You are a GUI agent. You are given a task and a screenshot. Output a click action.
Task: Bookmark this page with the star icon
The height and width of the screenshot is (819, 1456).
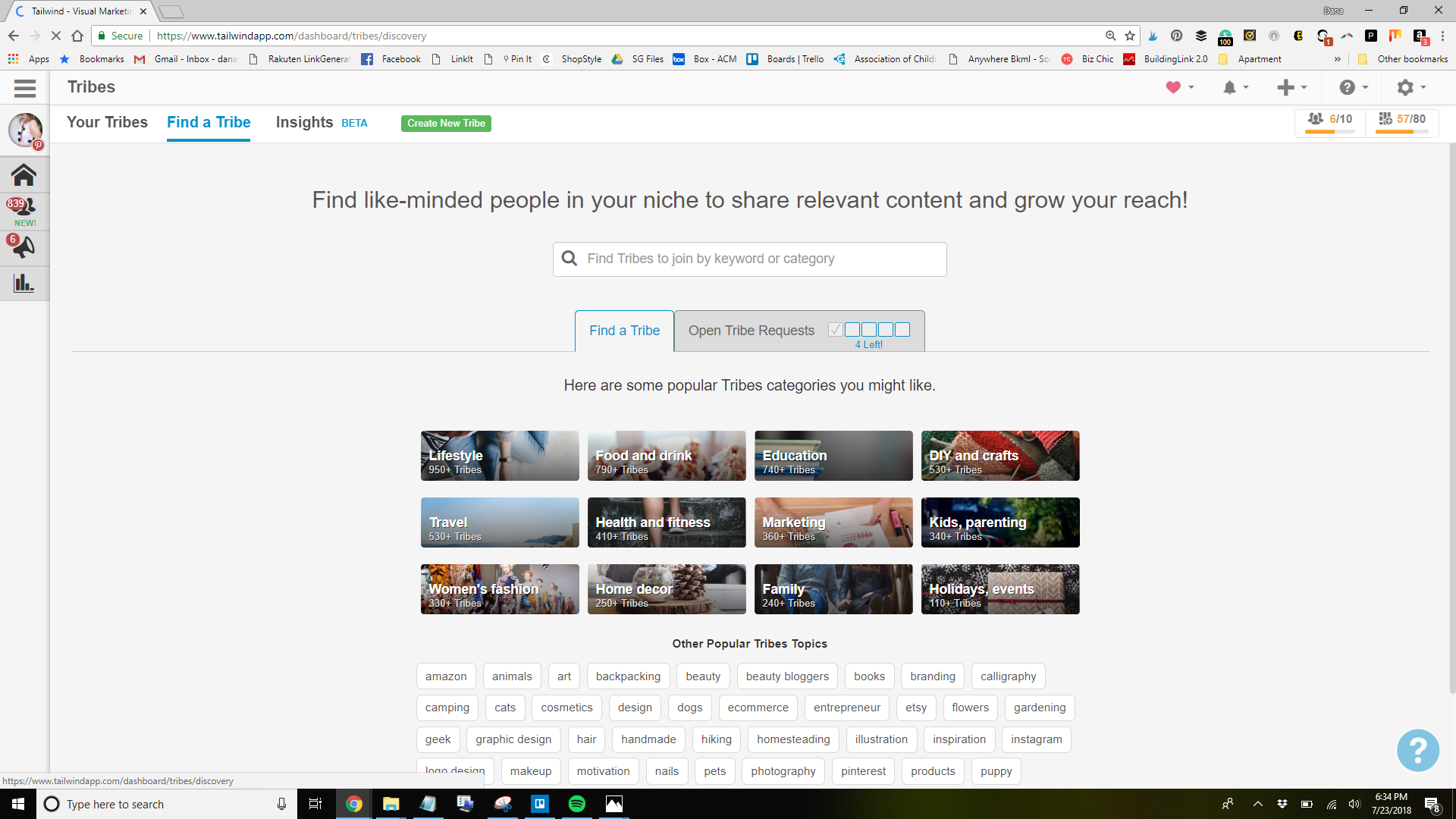pyautogui.click(x=1130, y=36)
